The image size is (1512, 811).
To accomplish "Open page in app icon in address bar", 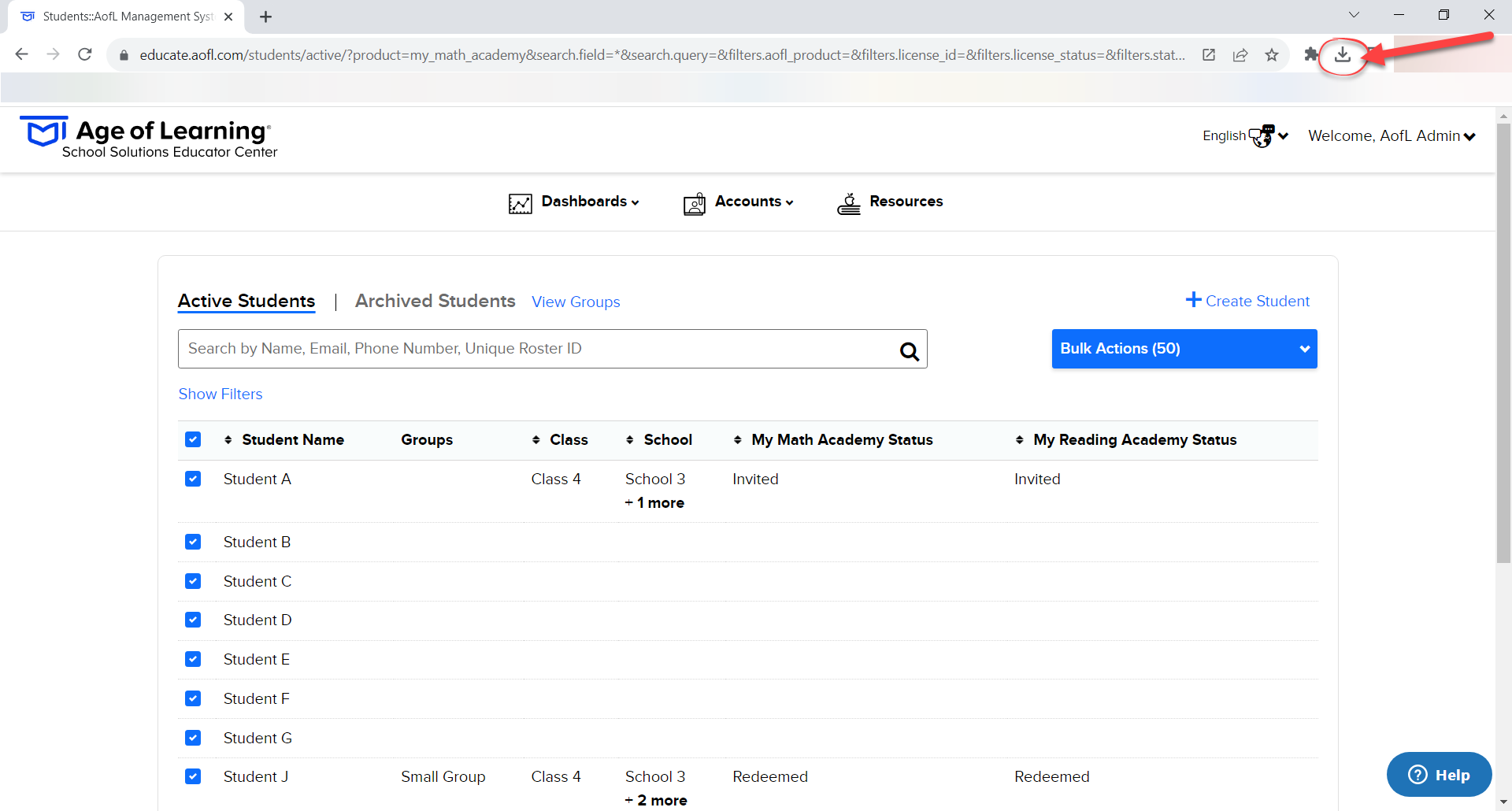I will [1209, 55].
